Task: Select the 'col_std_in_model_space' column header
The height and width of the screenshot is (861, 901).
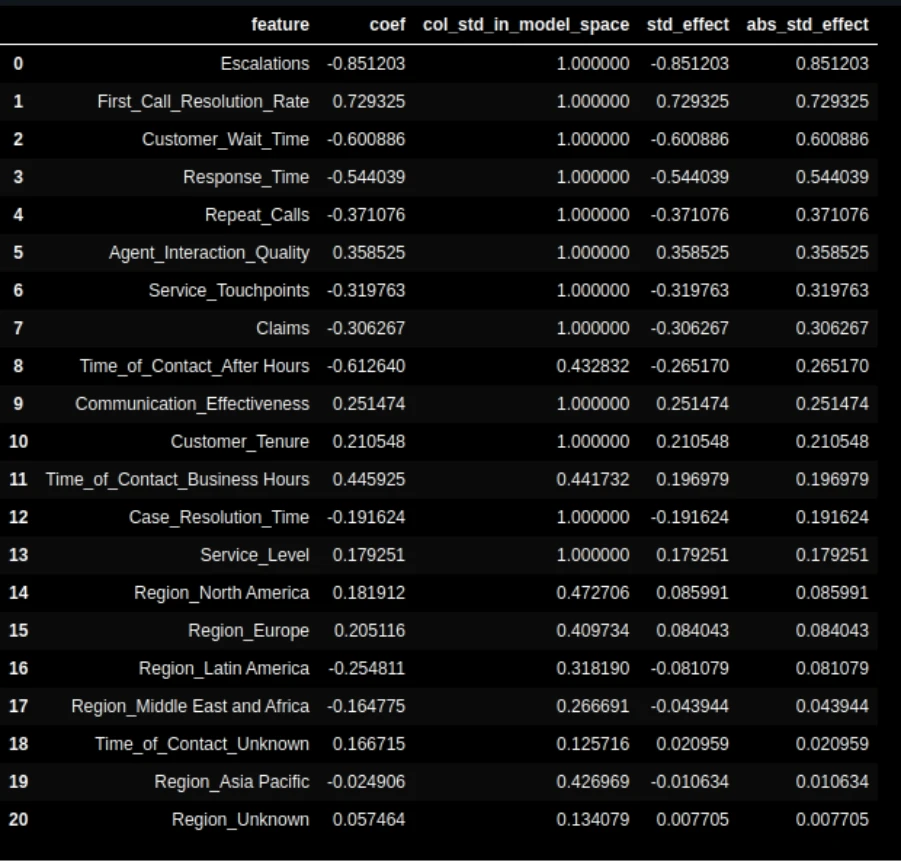Action: 526,24
